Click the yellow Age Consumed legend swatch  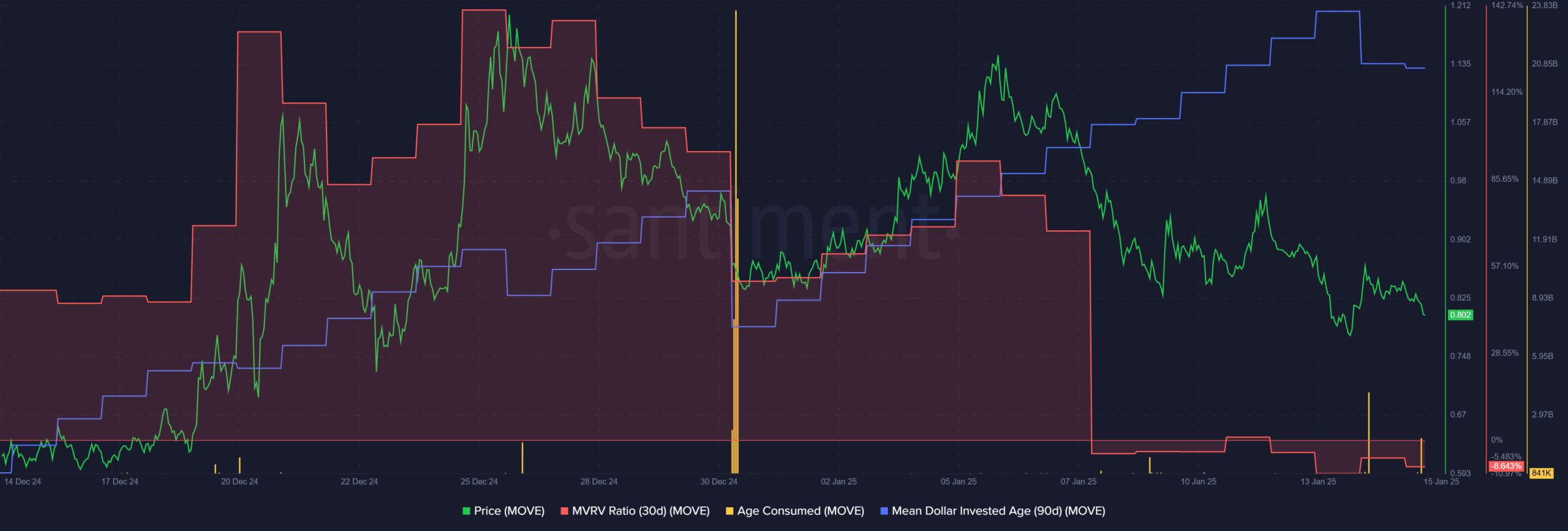(x=729, y=511)
